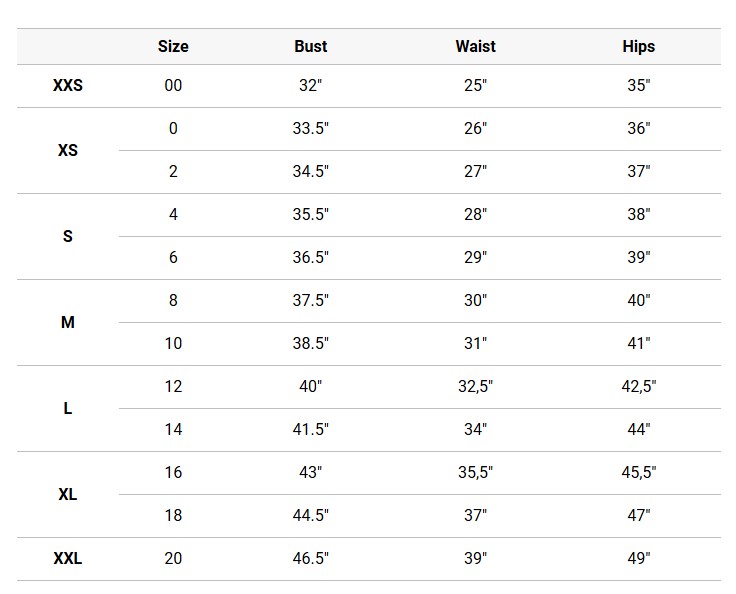Screen dimensions: 736x594
Task: Click the Bust column header
Action: tap(311, 46)
